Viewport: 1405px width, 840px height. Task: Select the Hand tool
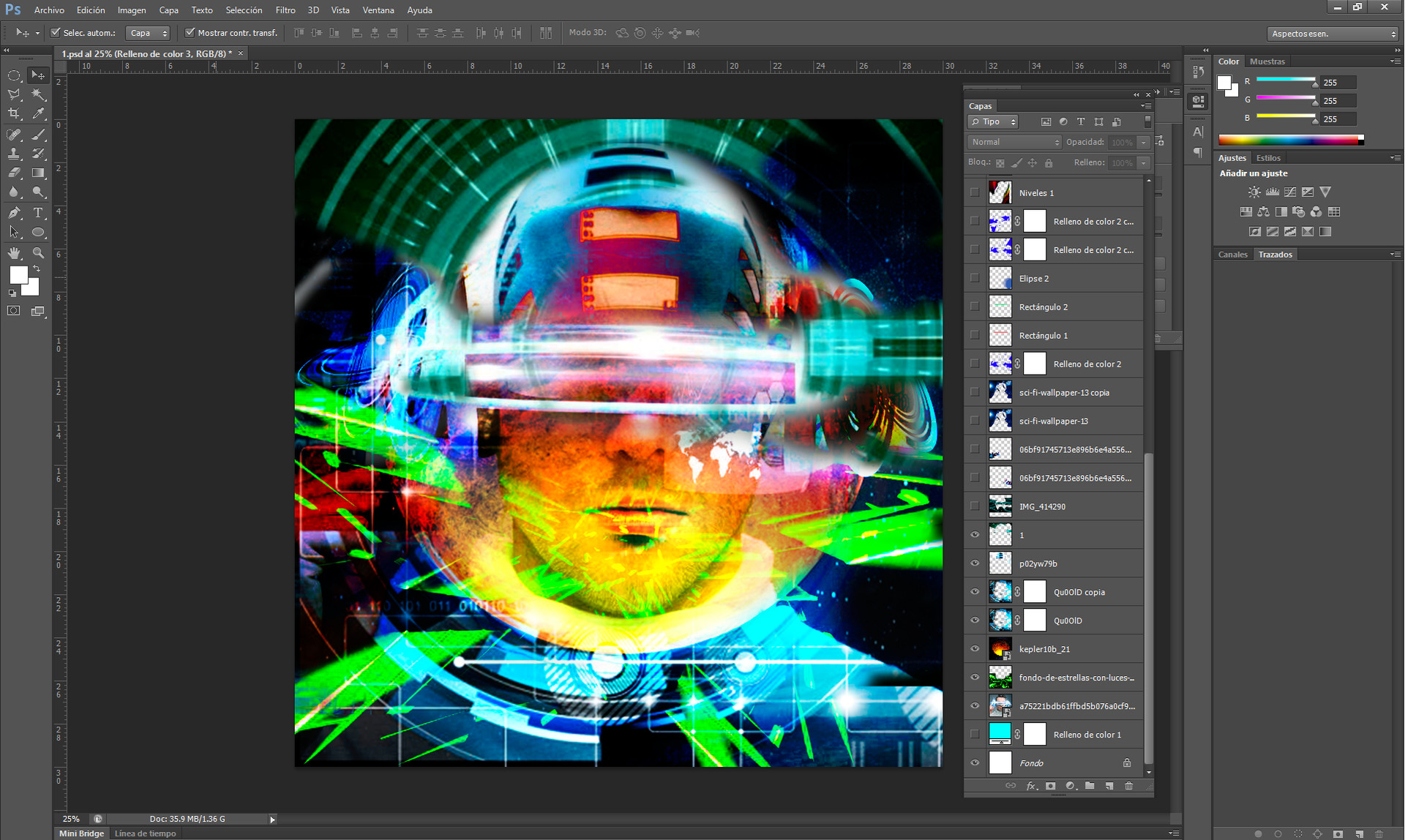point(14,253)
